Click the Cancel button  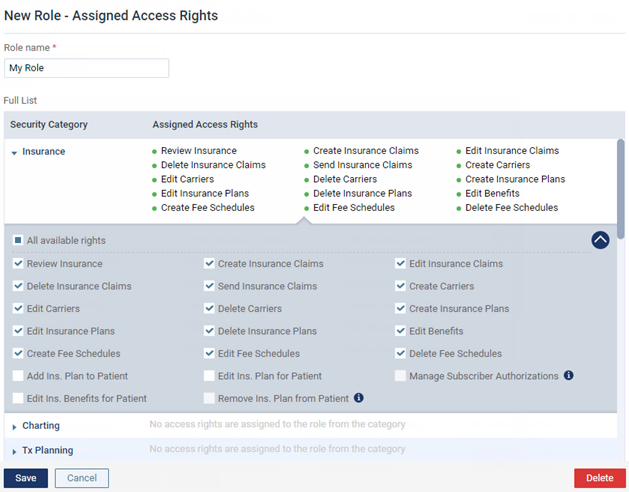[82, 478]
